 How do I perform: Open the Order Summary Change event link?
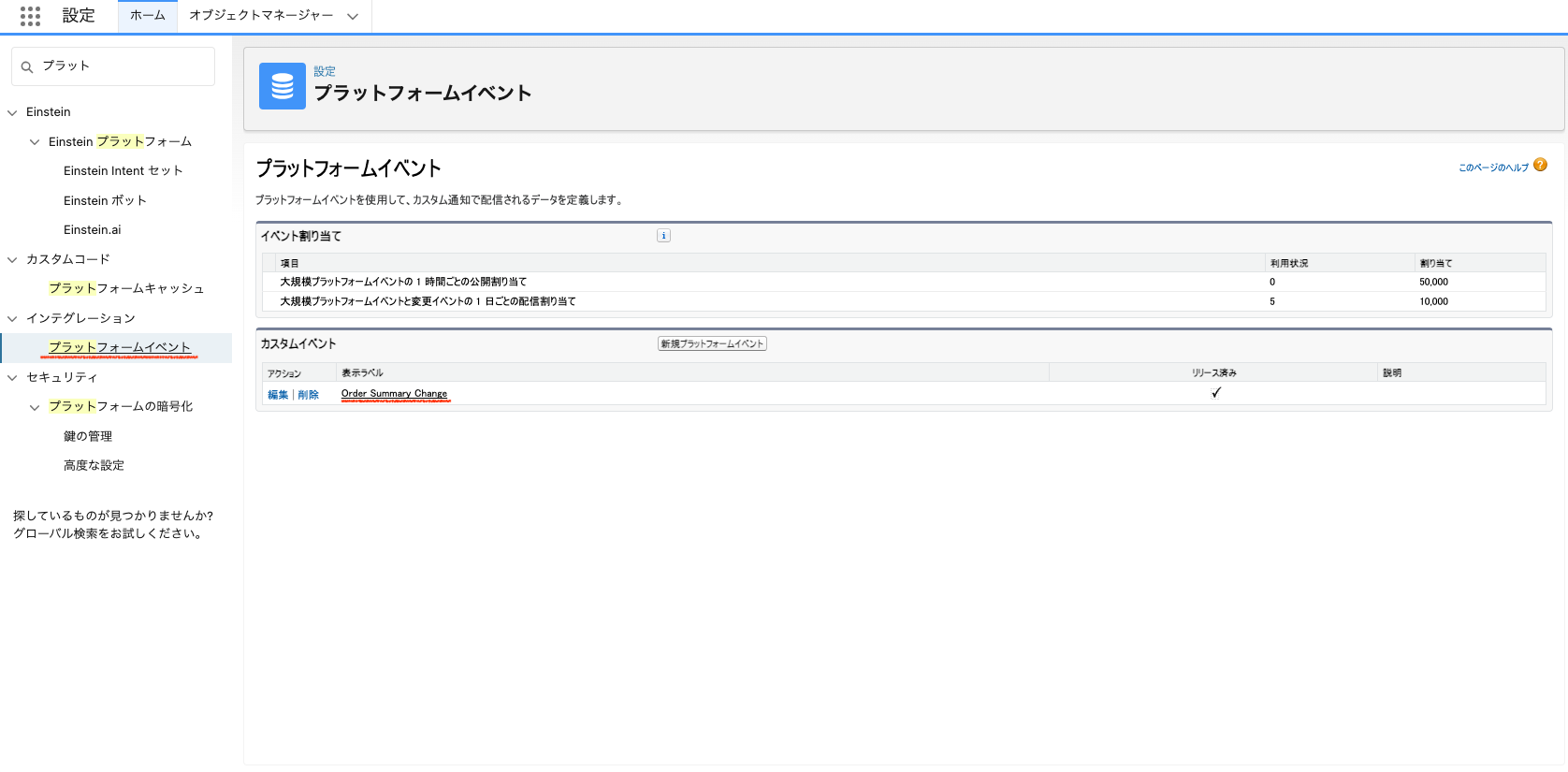click(394, 394)
